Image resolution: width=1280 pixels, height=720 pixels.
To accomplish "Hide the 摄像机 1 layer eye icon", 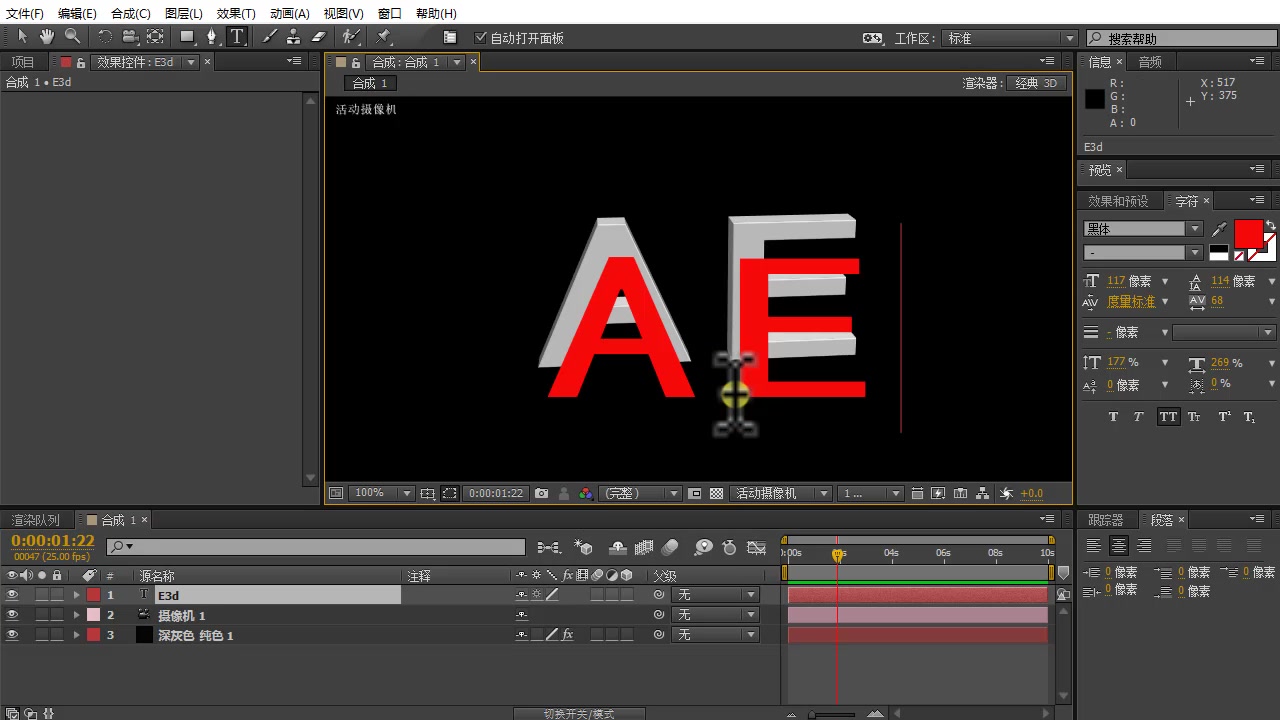I will point(12,615).
